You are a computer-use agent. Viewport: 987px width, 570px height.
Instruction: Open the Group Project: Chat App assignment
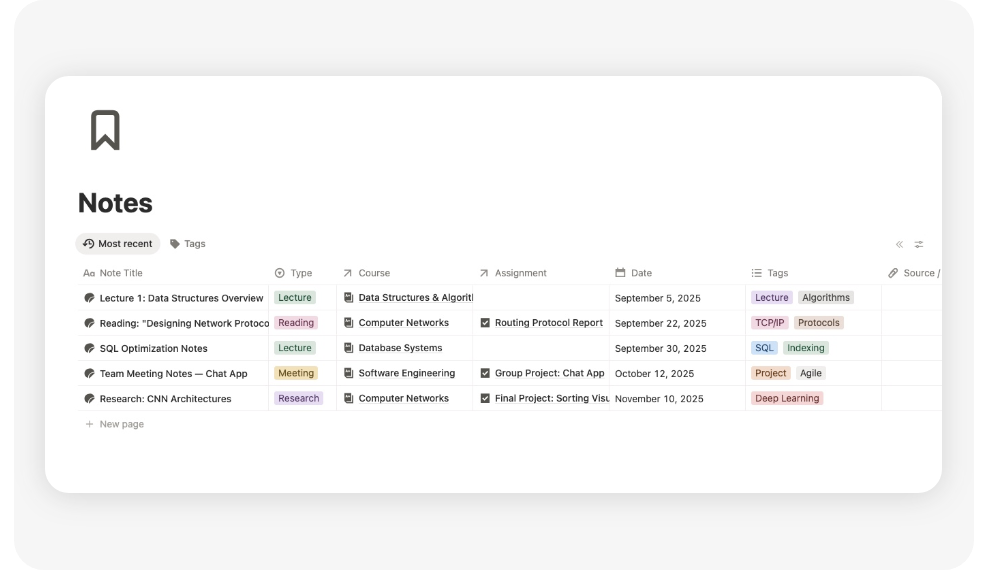(x=550, y=373)
